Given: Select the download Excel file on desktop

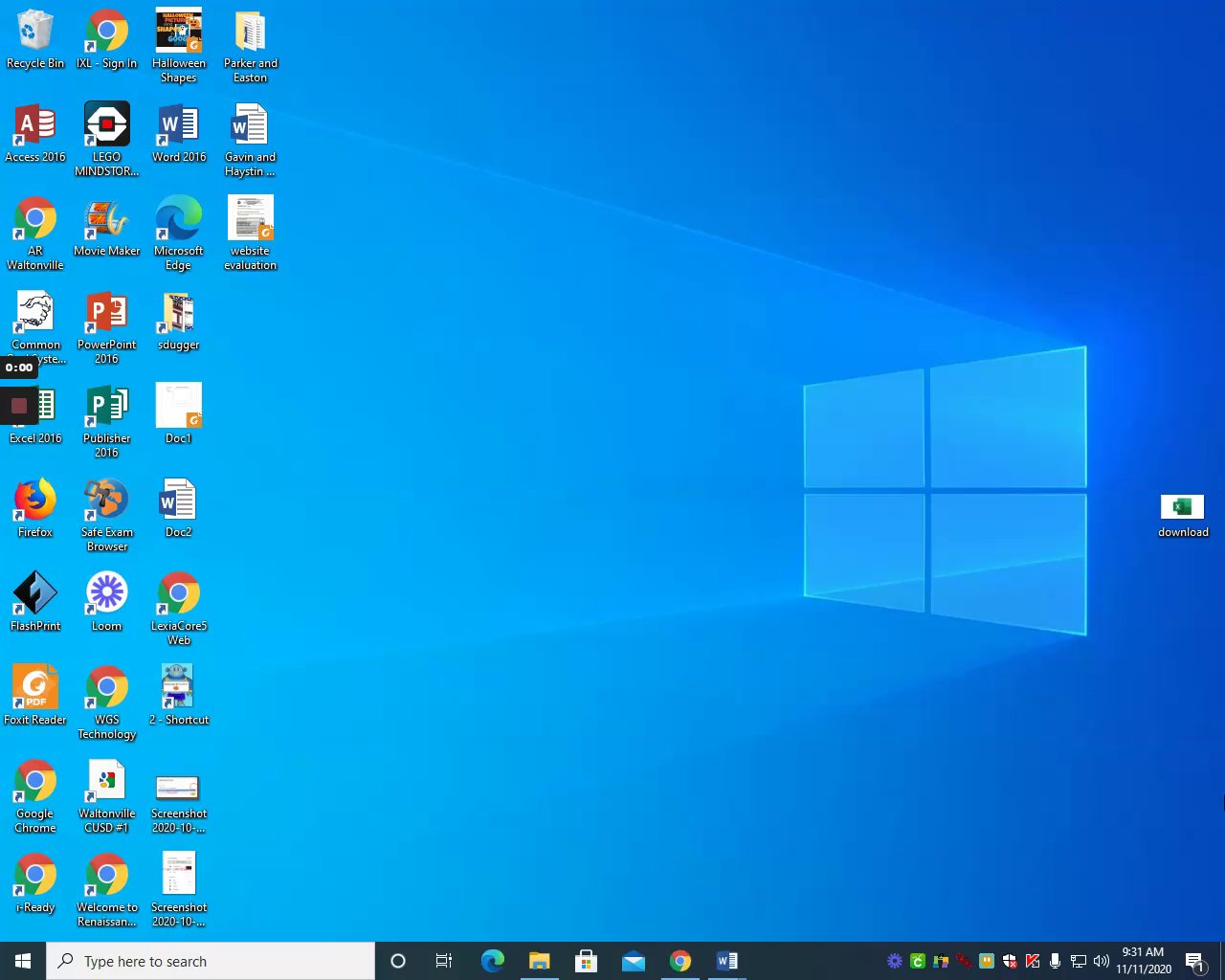Looking at the screenshot, I should click(1183, 516).
